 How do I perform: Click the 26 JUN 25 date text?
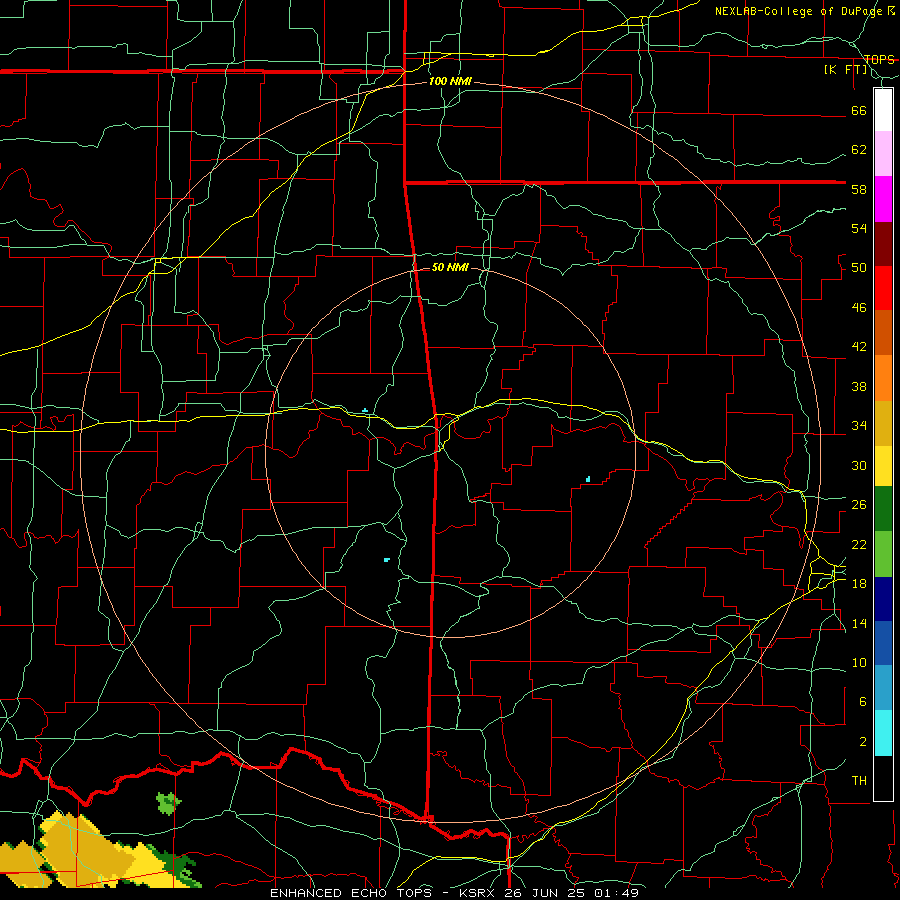[544, 893]
